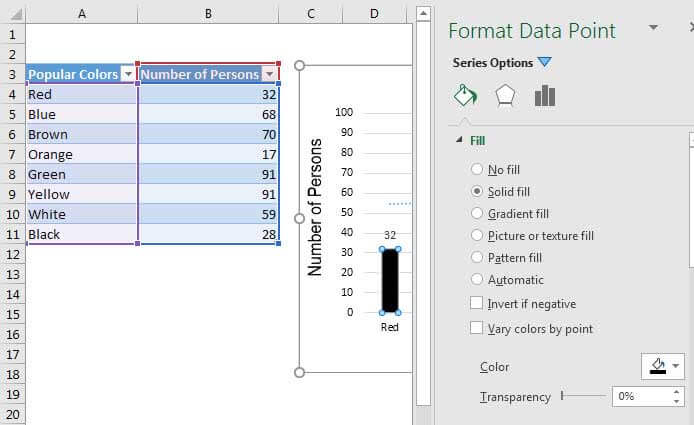Increase Transparency with the up spinner

point(676,391)
